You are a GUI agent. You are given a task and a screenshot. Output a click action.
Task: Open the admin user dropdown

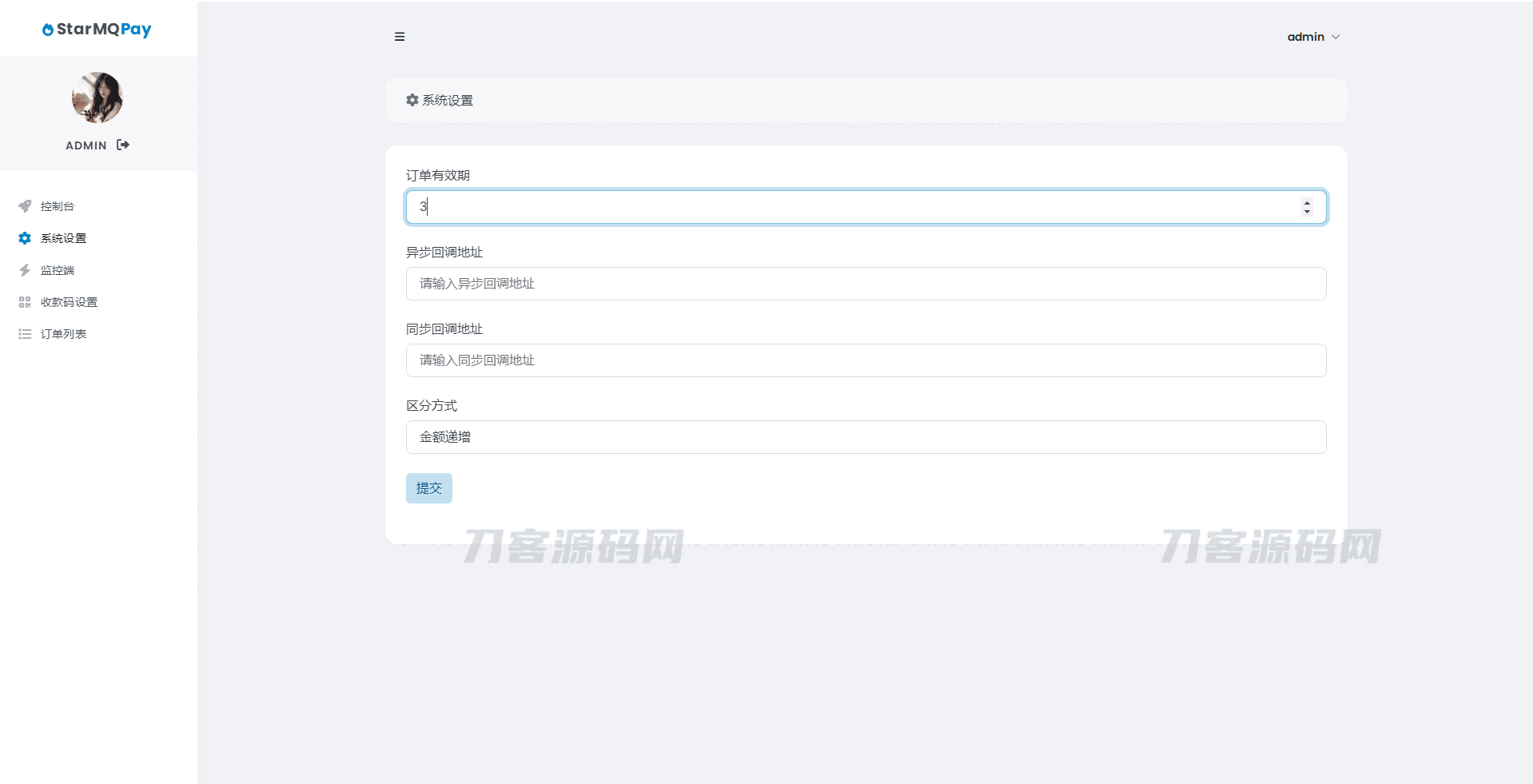1312,37
